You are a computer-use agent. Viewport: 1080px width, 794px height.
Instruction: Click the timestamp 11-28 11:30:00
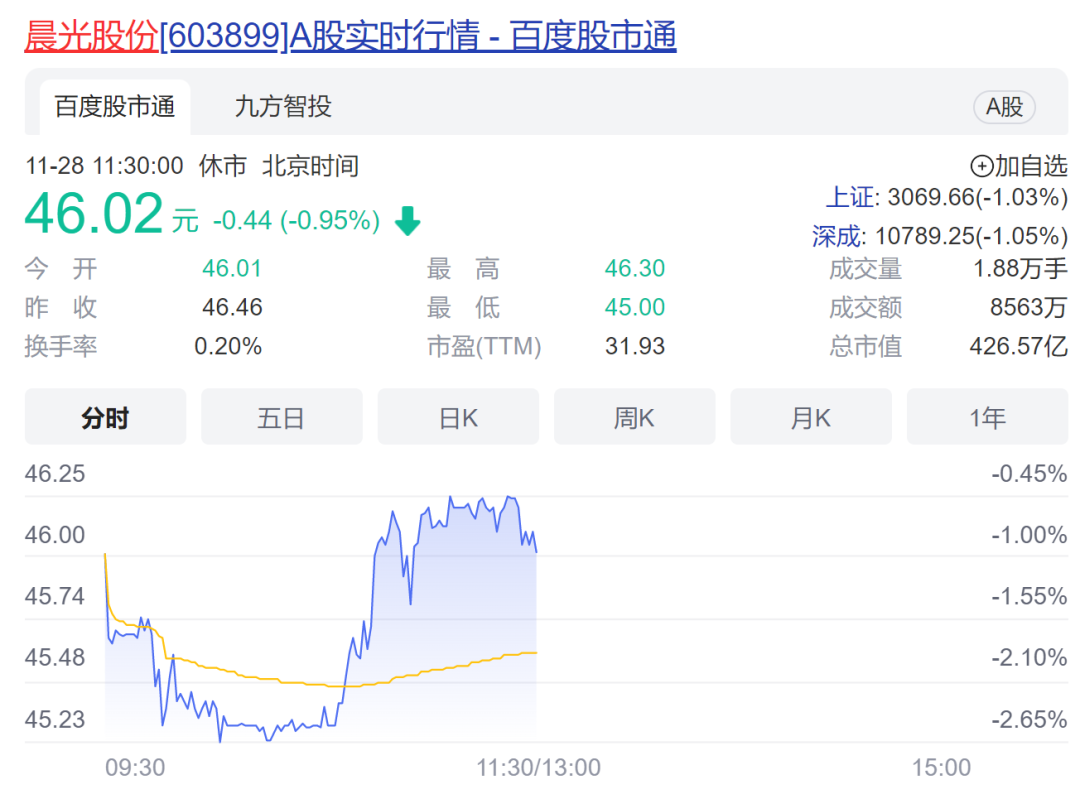click(105, 166)
